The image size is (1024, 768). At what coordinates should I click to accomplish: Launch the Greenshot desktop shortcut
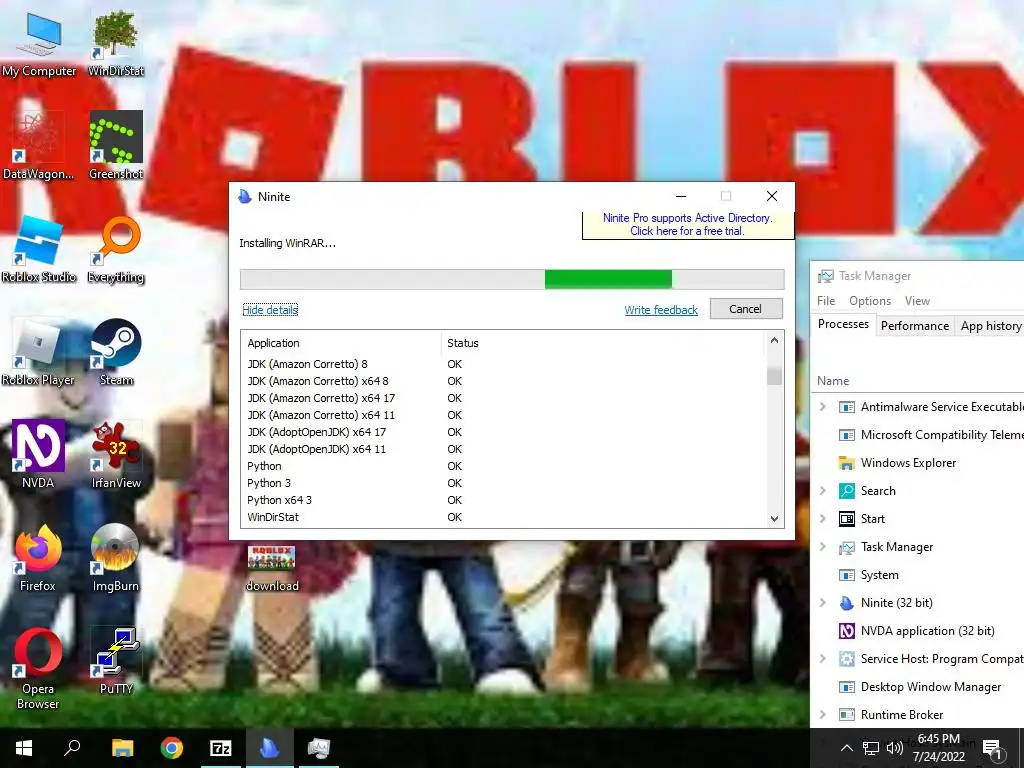(x=116, y=145)
